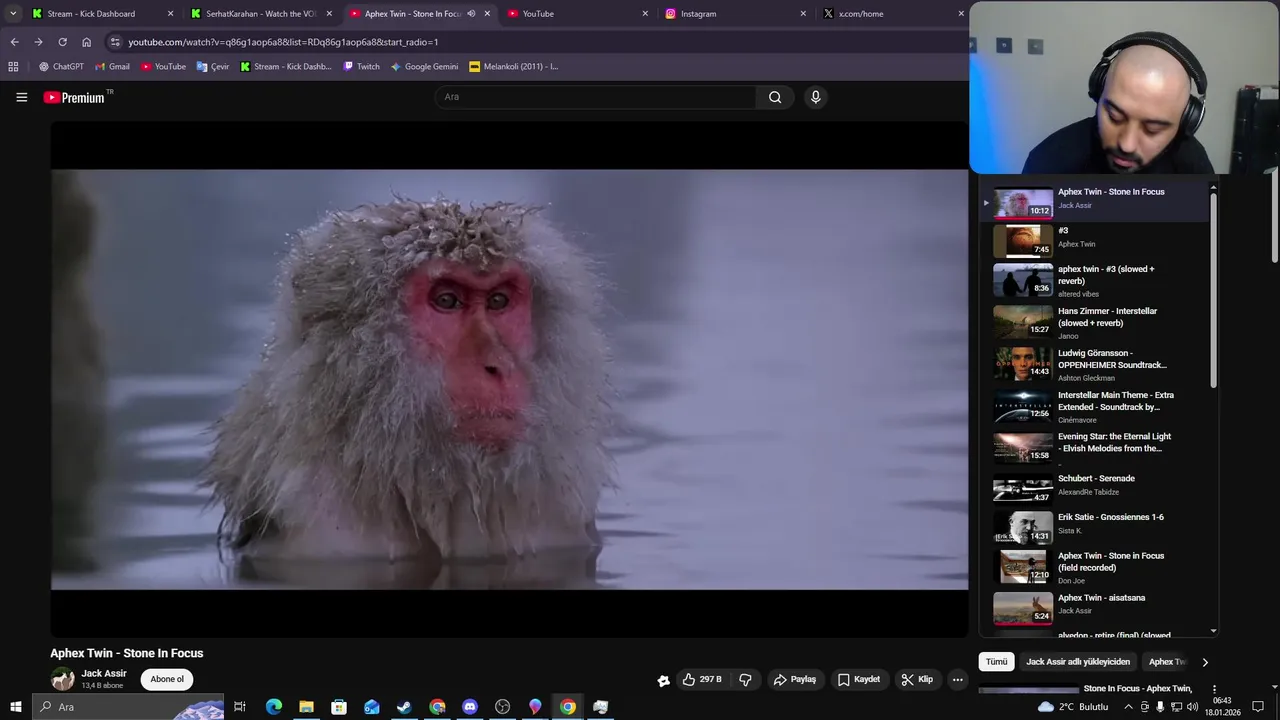
Task: Open Steam from the taskbar
Action: [x=404, y=707]
